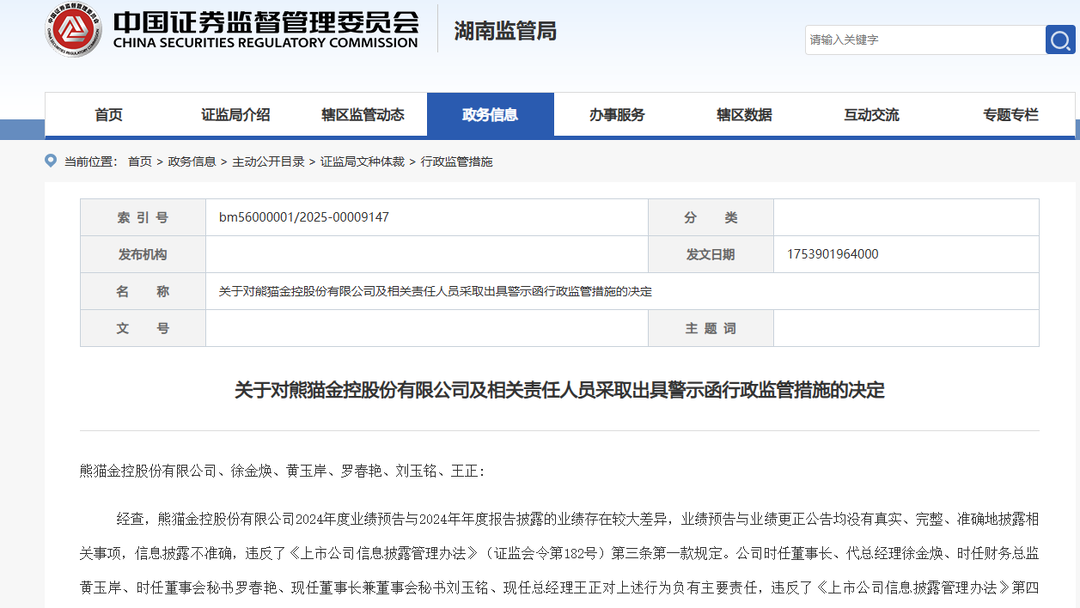Click the date value 1753901964000
Screen dimensions: 1080x608
(833, 254)
